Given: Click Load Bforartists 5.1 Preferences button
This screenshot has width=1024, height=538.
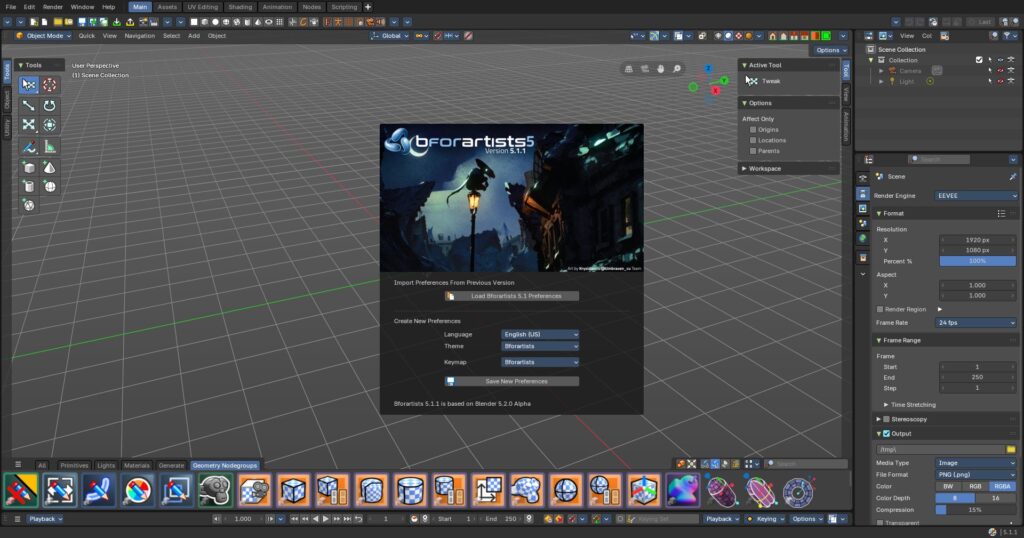Looking at the screenshot, I should click(x=511, y=296).
